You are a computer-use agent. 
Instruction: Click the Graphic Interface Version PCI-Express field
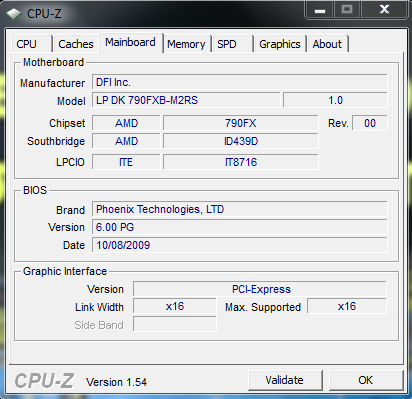coord(260,289)
